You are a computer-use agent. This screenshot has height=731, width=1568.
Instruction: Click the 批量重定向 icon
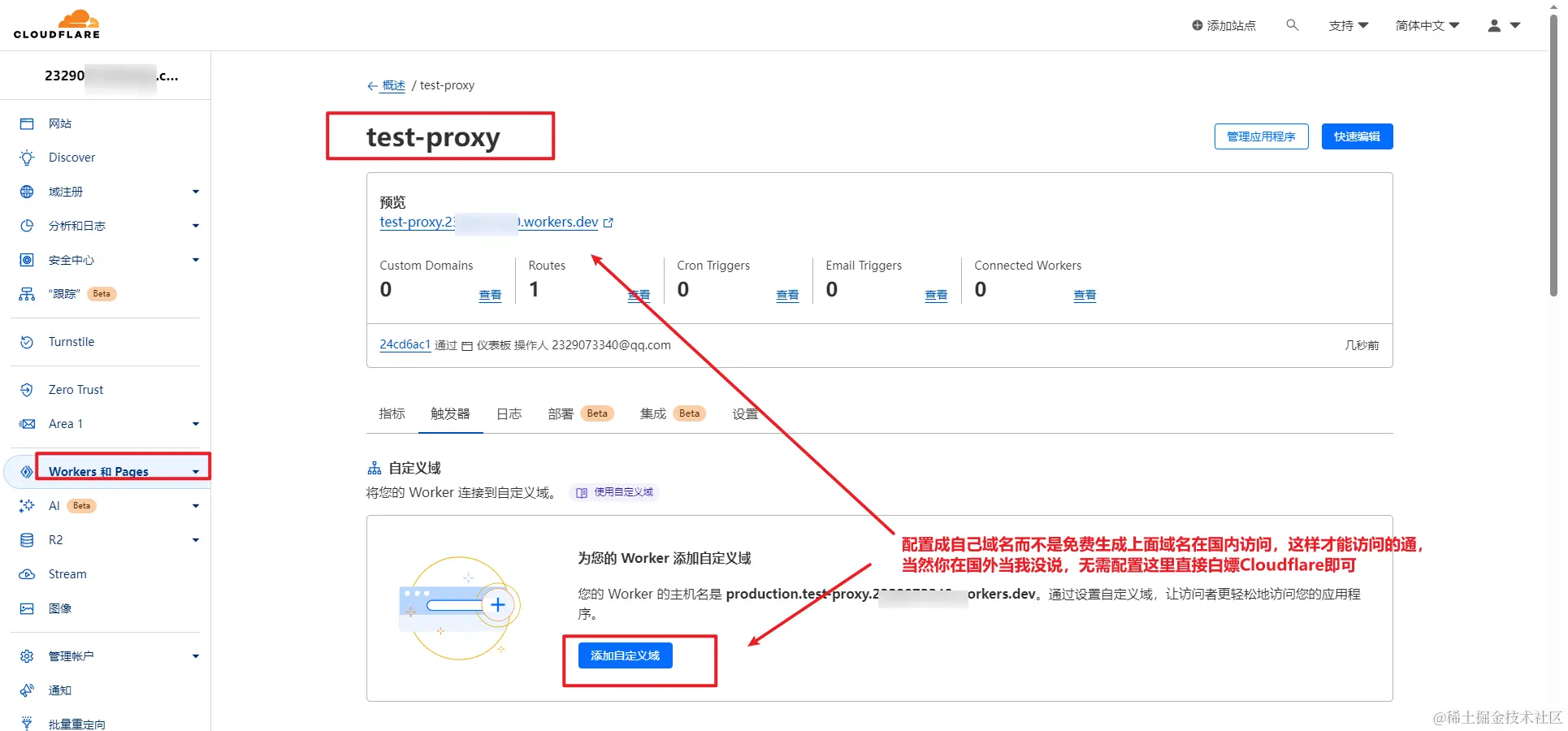pyautogui.click(x=27, y=723)
